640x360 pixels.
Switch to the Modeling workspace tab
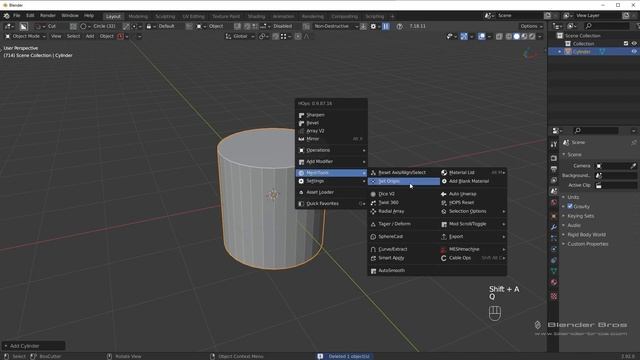coord(138,16)
